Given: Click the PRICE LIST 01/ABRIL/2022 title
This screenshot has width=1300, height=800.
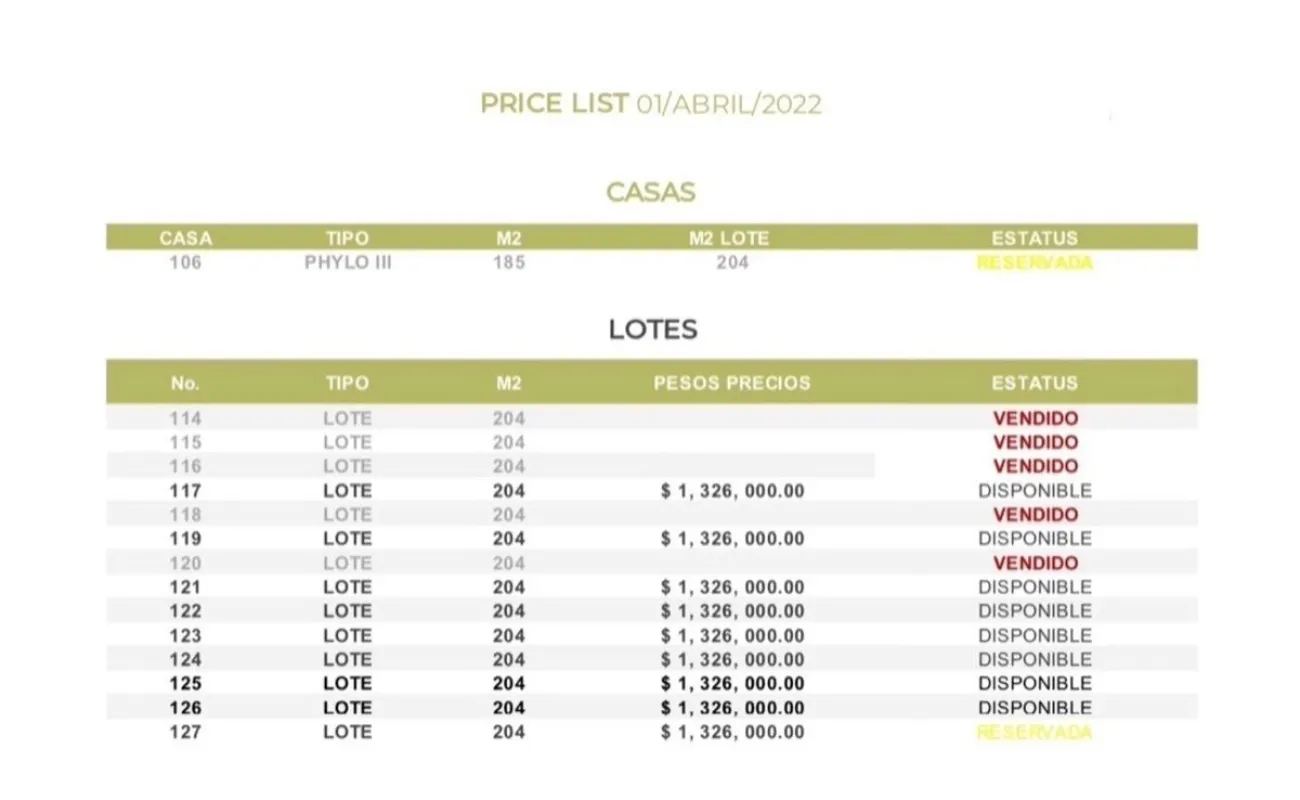Looking at the screenshot, I should [651, 104].
